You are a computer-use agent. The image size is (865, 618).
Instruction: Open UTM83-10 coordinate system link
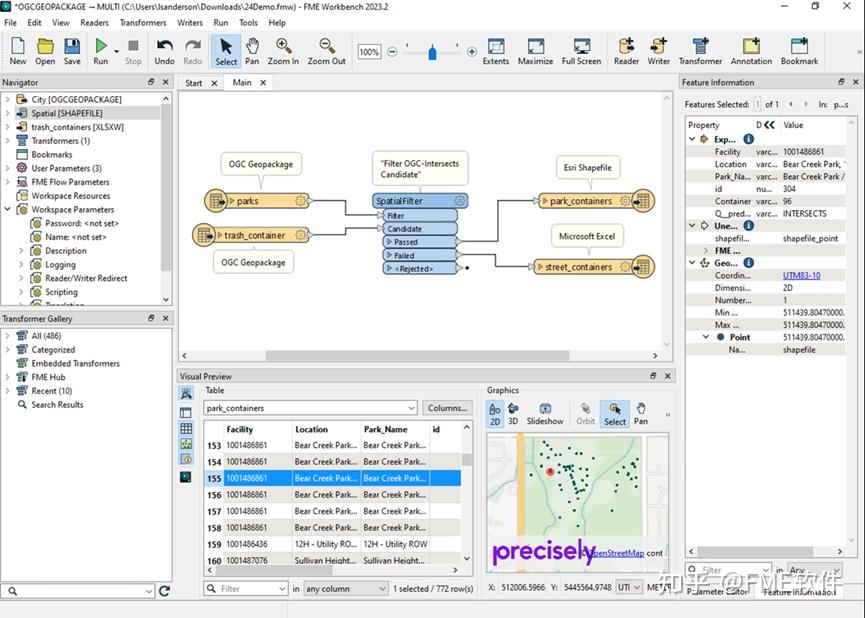tap(802, 275)
